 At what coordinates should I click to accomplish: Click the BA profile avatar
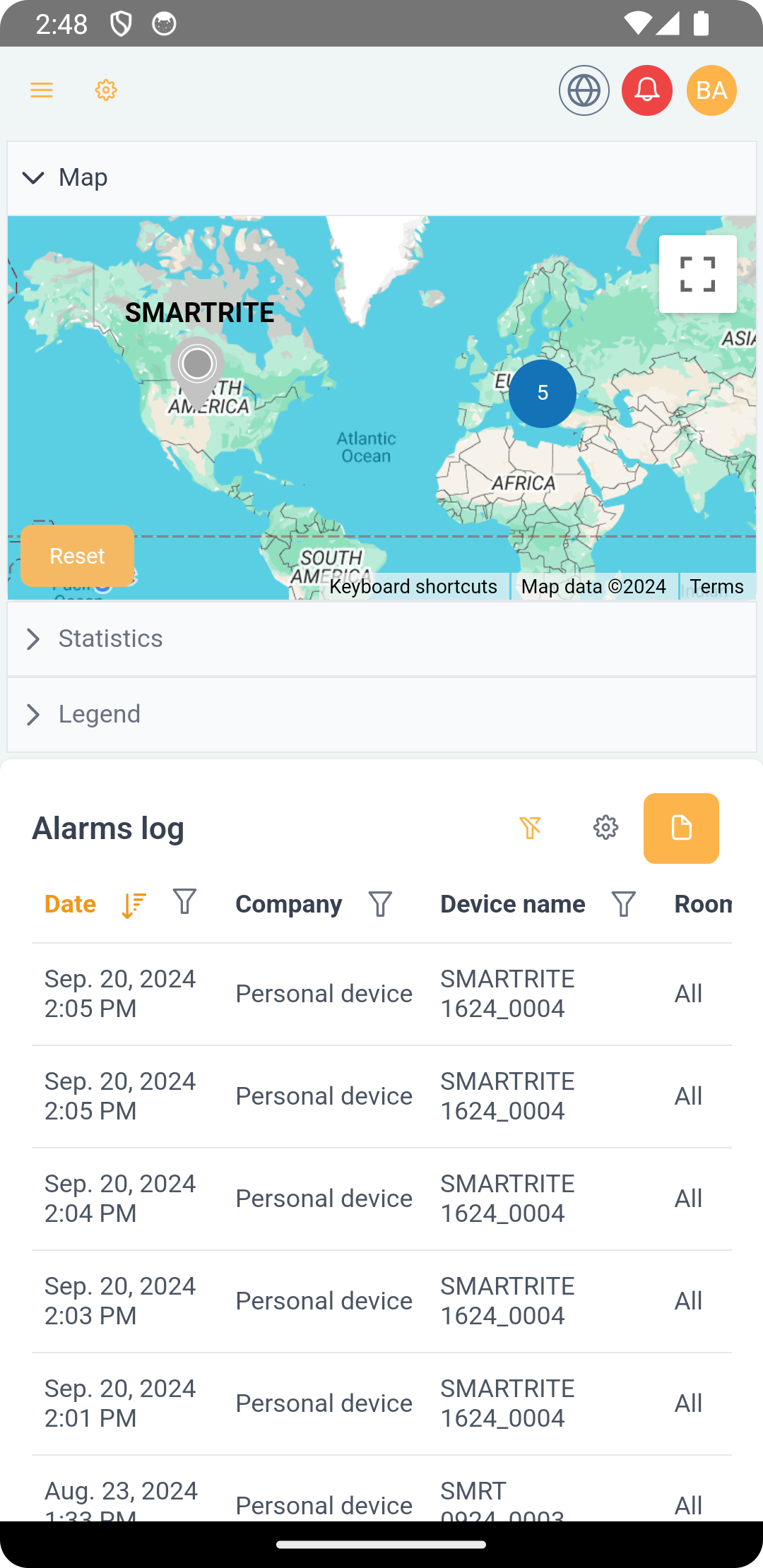click(711, 90)
